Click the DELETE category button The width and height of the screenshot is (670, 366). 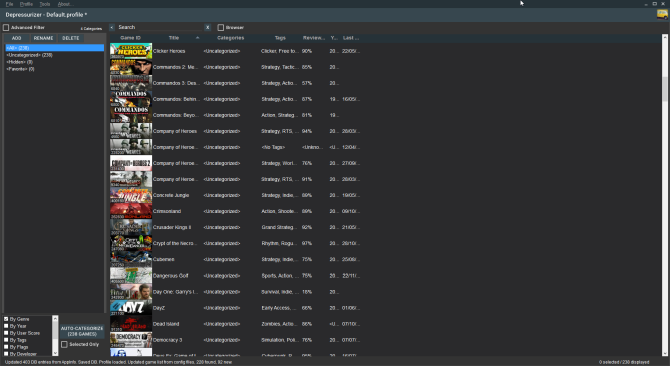click(x=71, y=38)
